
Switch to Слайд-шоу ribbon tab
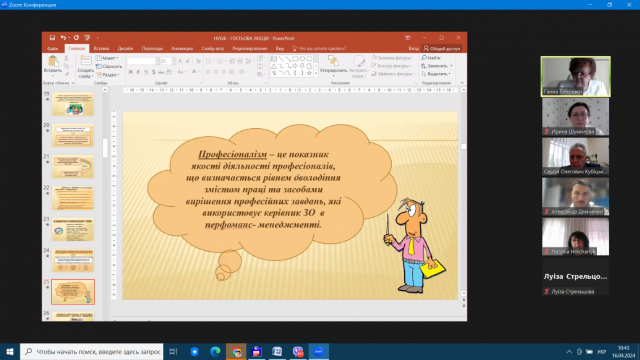click(213, 49)
